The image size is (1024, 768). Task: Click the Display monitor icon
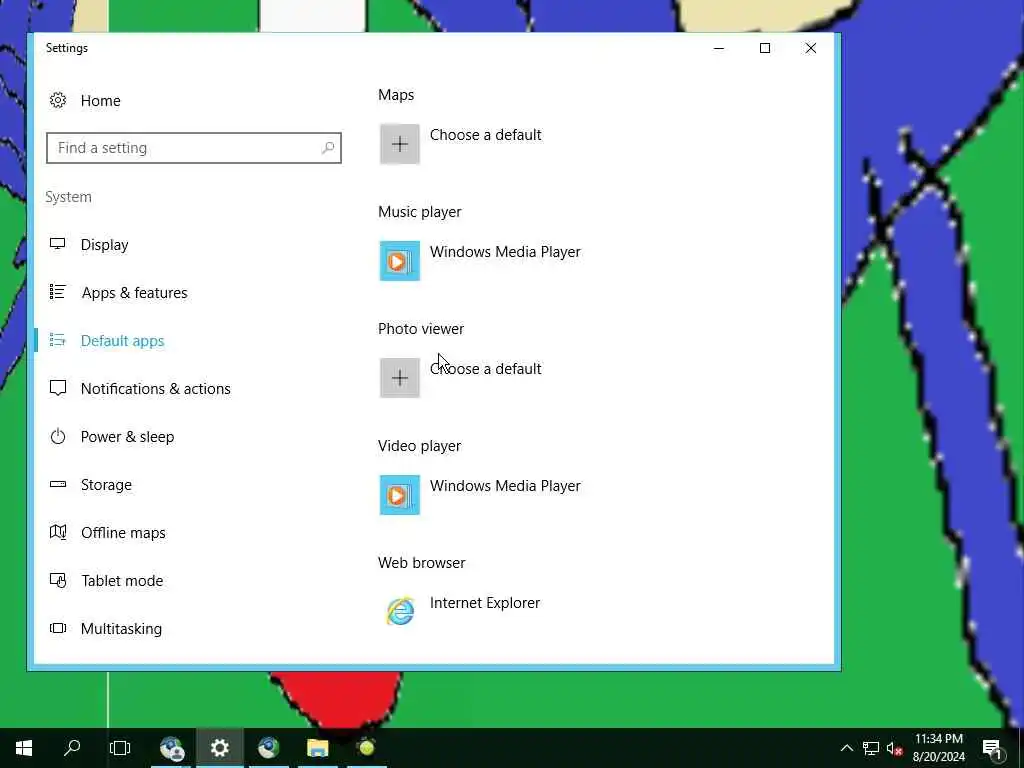coord(58,244)
